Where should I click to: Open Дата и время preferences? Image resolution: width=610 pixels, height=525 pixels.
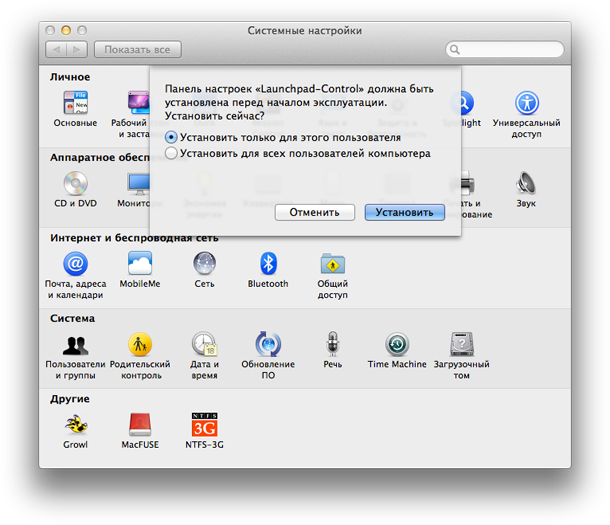pyautogui.click(x=204, y=345)
